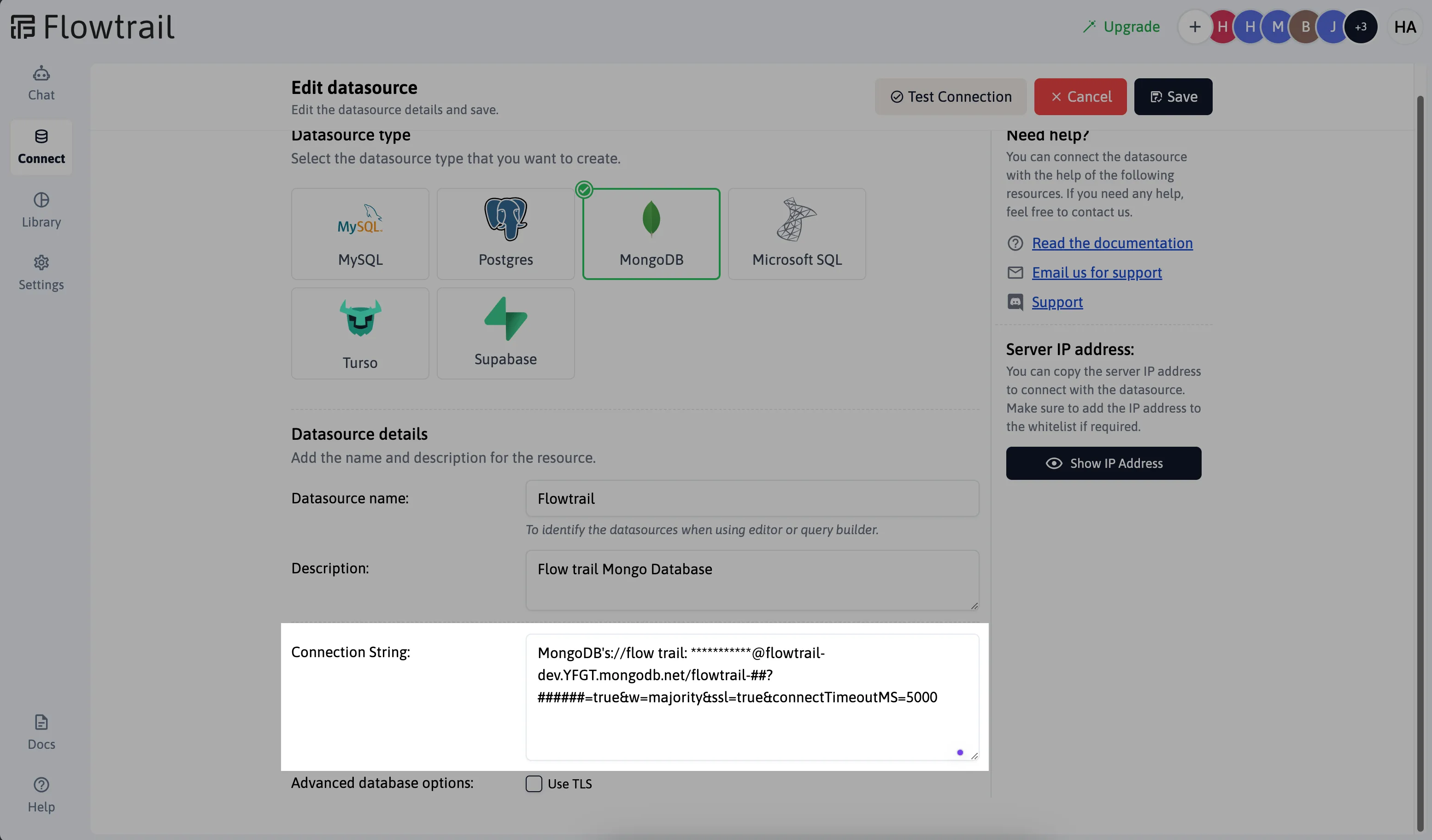This screenshot has height=840, width=1432.
Task: Open Docs from the sidebar
Action: (41, 732)
